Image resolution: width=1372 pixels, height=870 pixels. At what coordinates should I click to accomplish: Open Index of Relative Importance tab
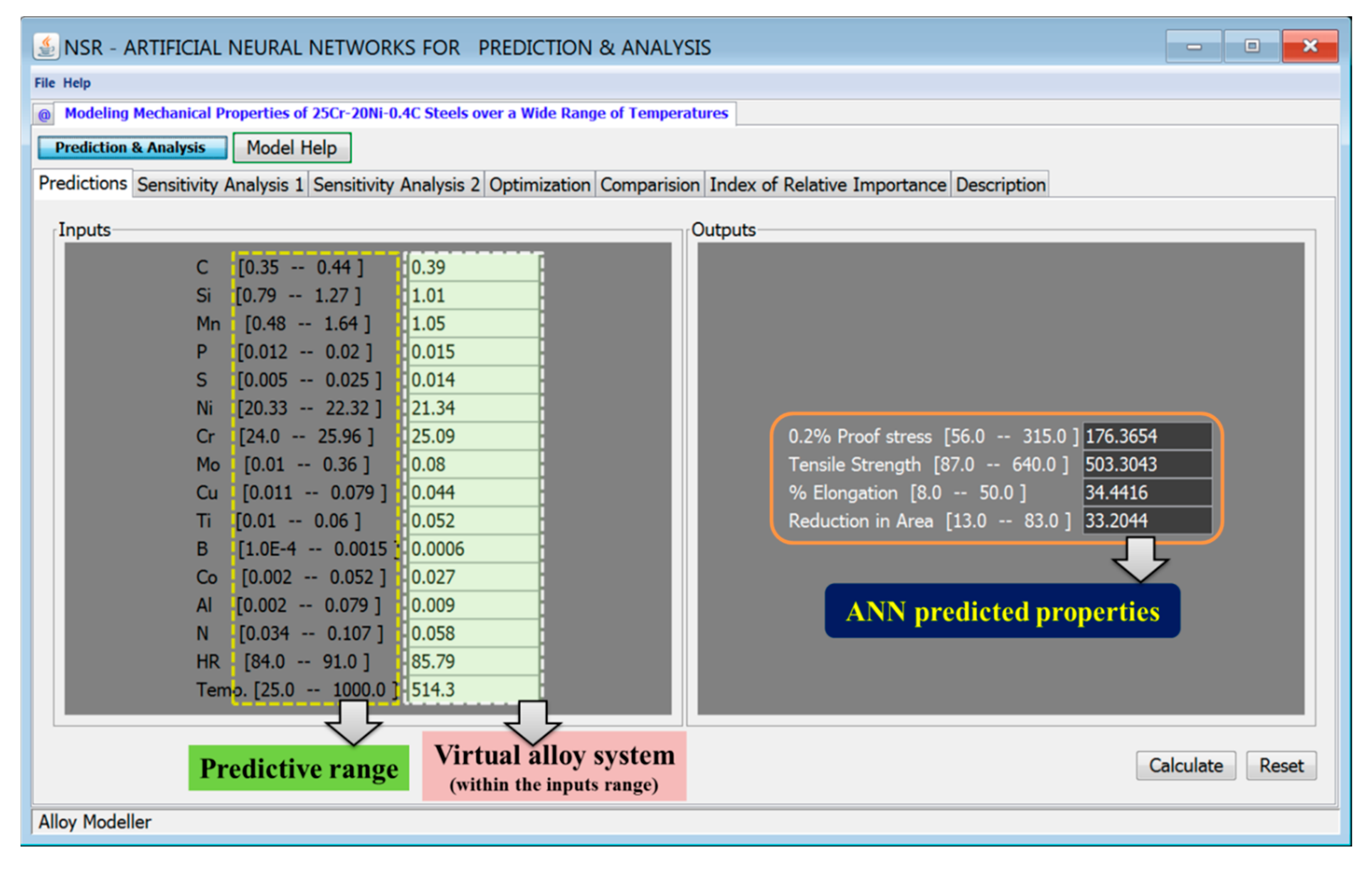click(827, 185)
